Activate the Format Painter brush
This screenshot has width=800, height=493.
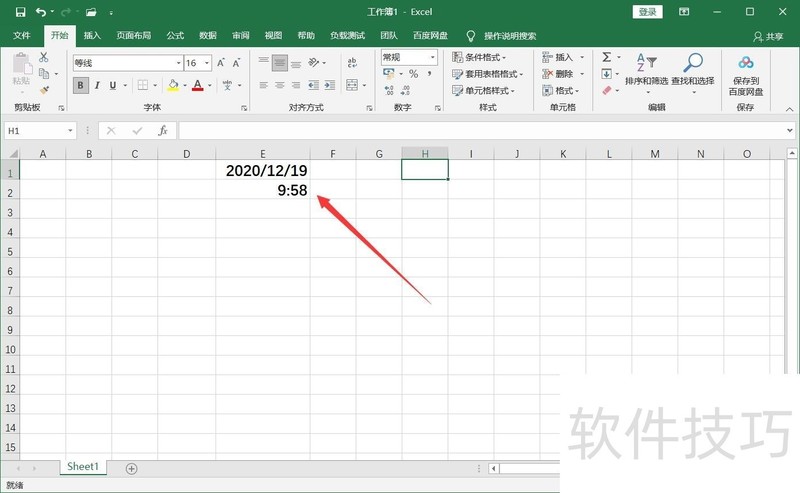coord(44,90)
